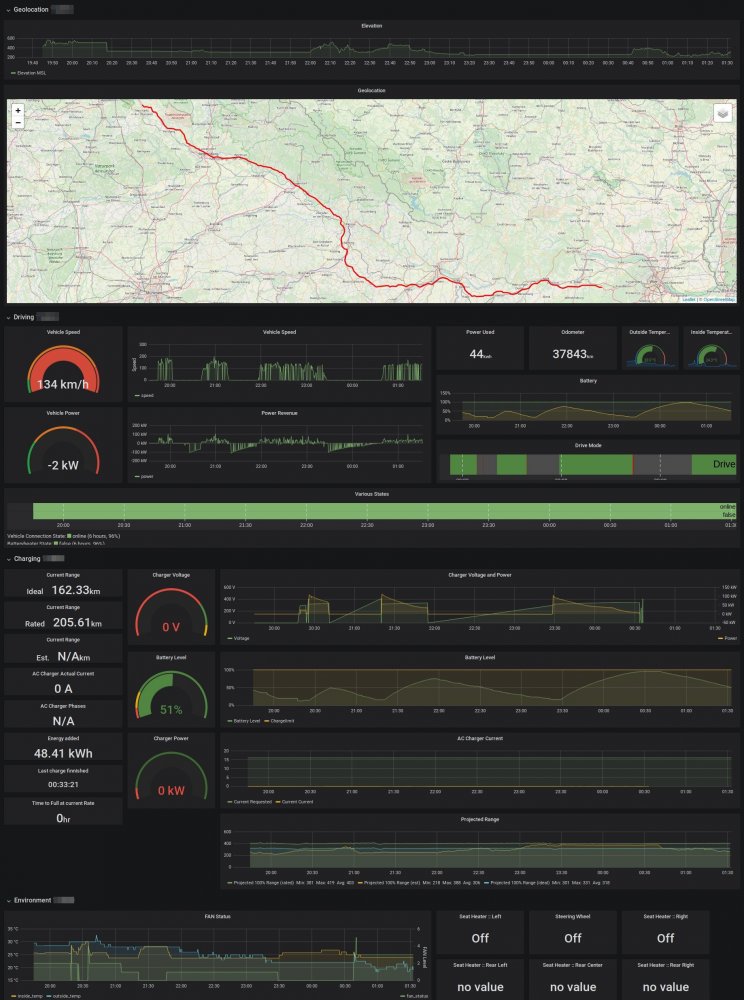Toggle the speed legend series
The width and height of the screenshot is (744, 1000).
pyautogui.click(x=144, y=395)
